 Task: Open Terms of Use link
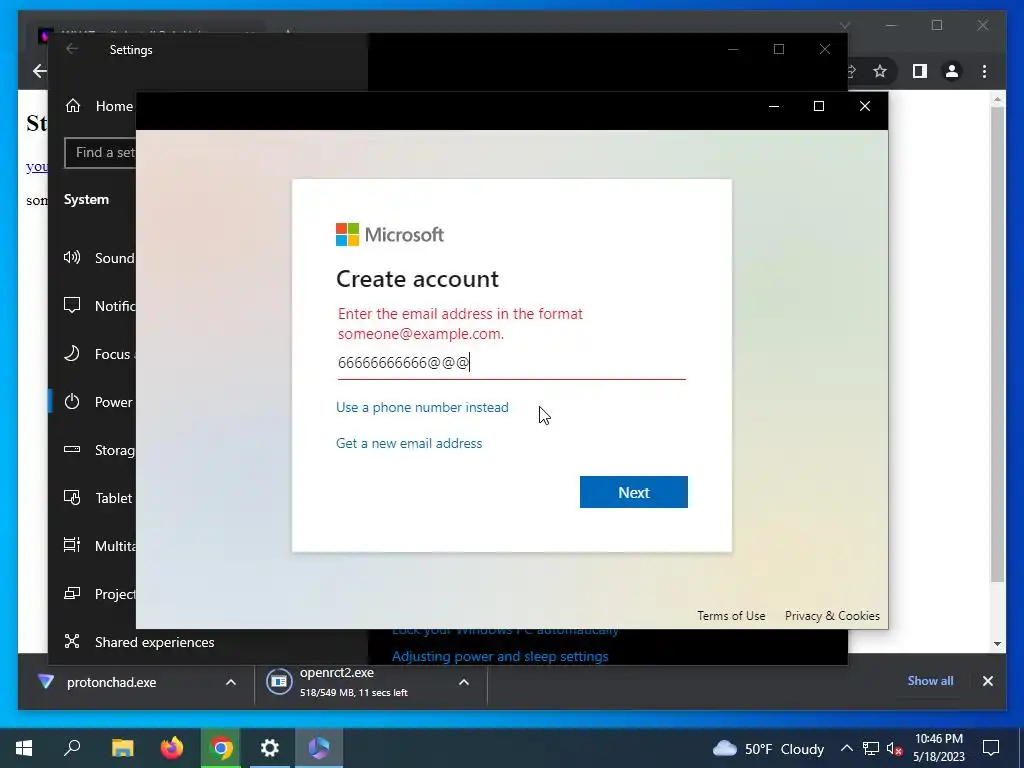click(x=731, y=615)
